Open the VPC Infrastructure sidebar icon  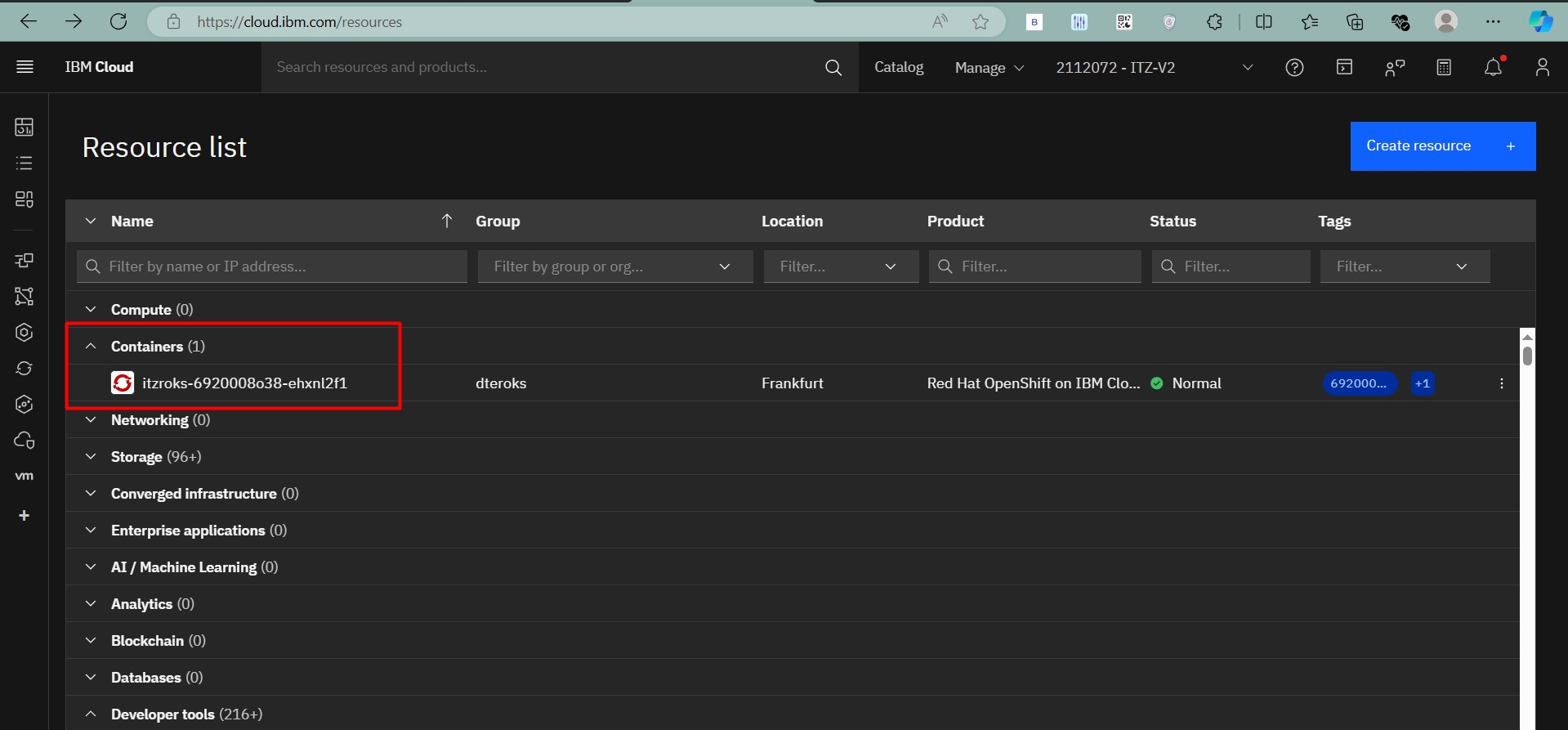pos(25,296)
